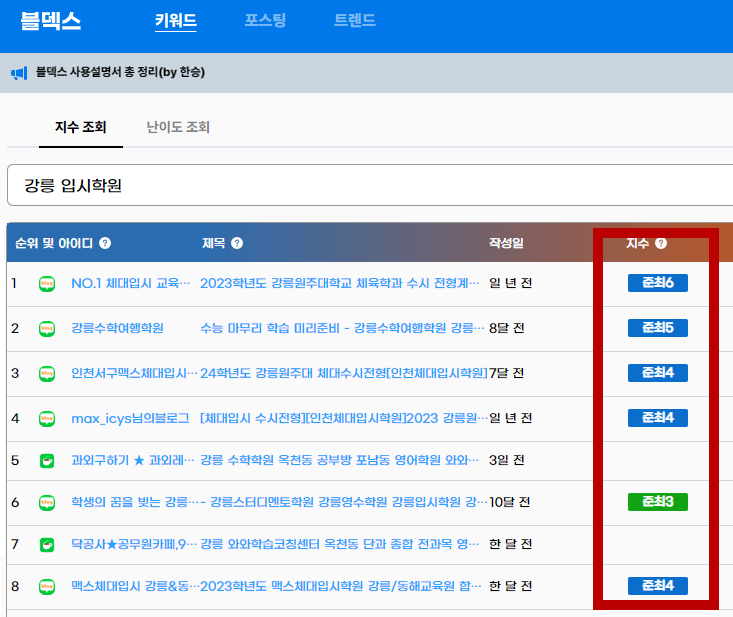Click the green 준최3 index badge
733x617 pixels.
point(658,502)
